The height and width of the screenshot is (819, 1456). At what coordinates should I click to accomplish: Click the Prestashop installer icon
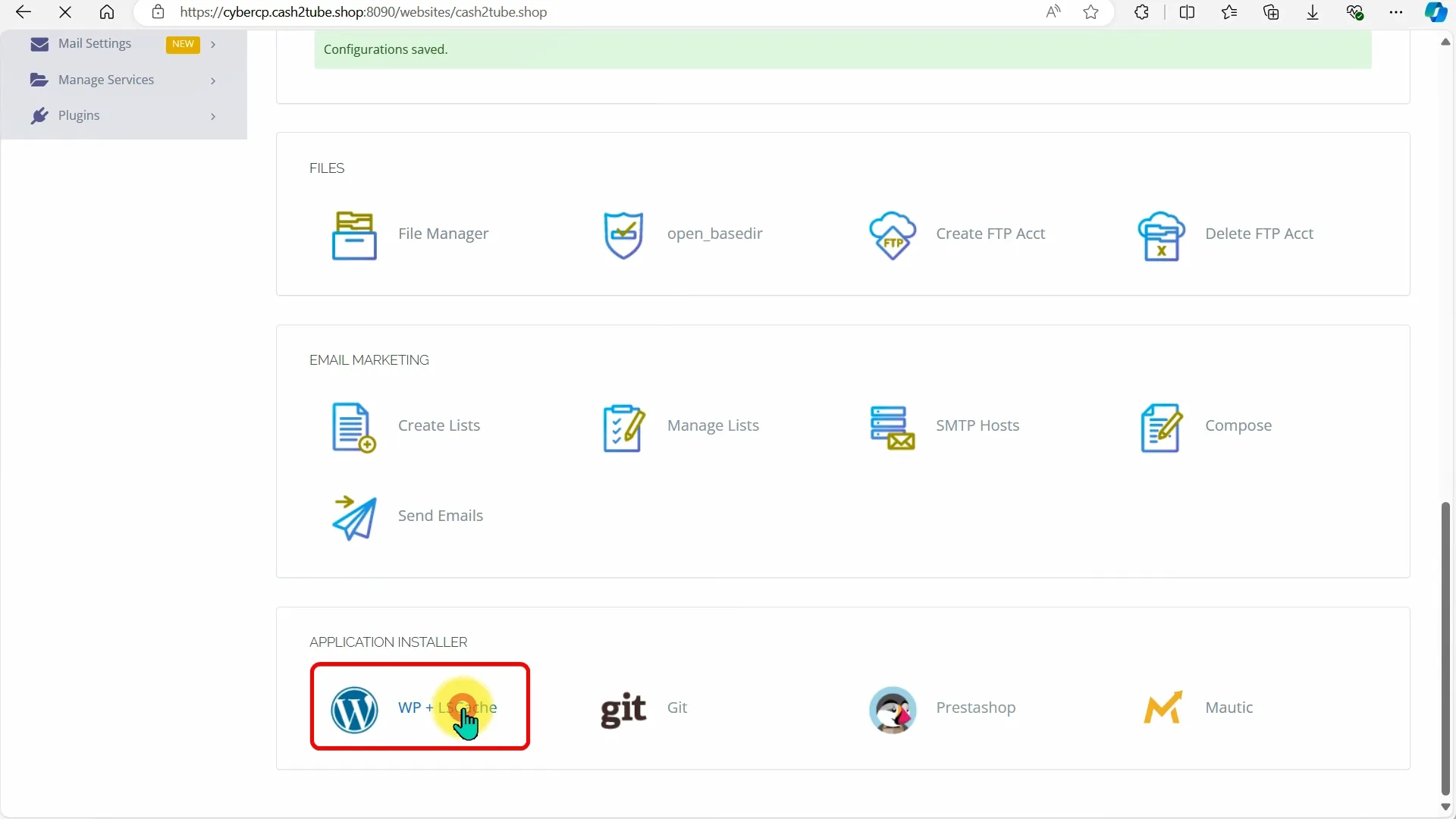coord(893,710)
